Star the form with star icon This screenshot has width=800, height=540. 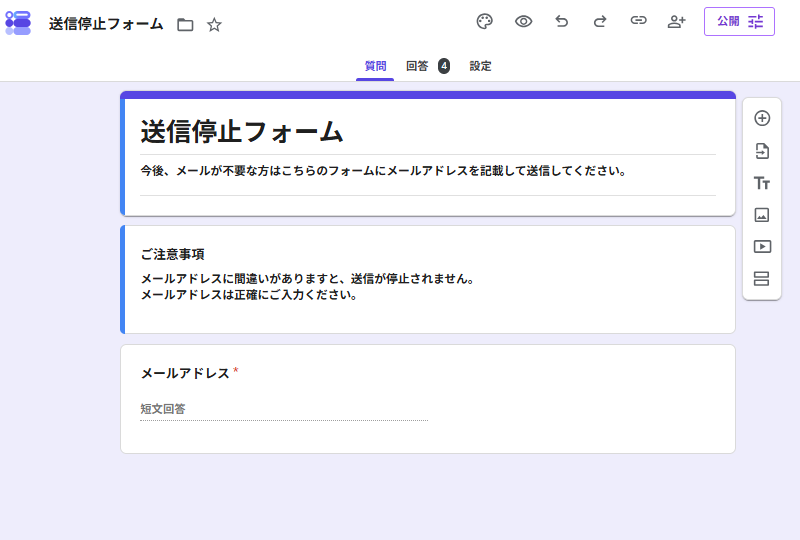[x=214, y=24]
